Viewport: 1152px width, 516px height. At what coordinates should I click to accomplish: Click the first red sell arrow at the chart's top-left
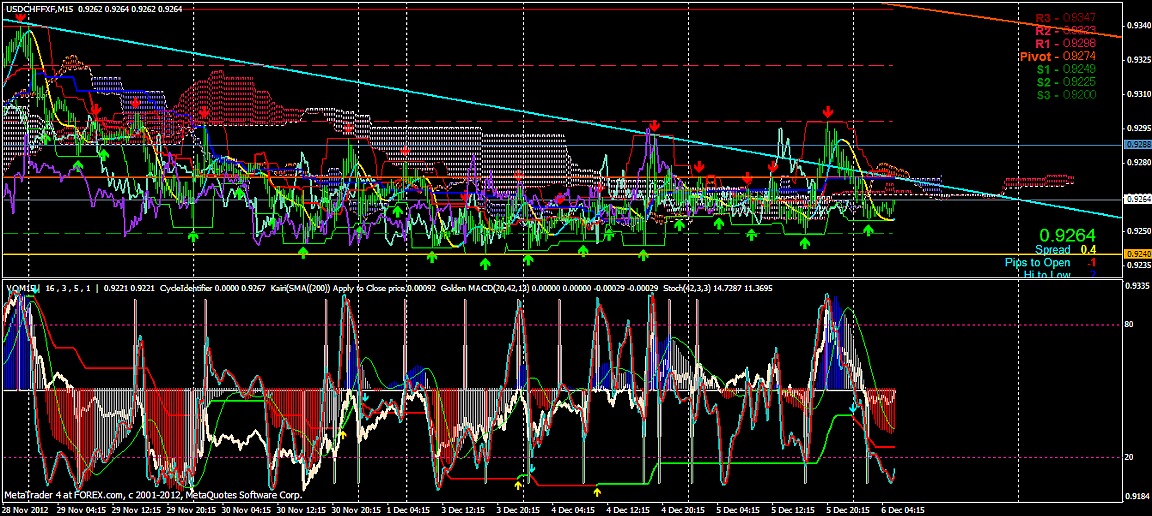click(x=21, y=18)
